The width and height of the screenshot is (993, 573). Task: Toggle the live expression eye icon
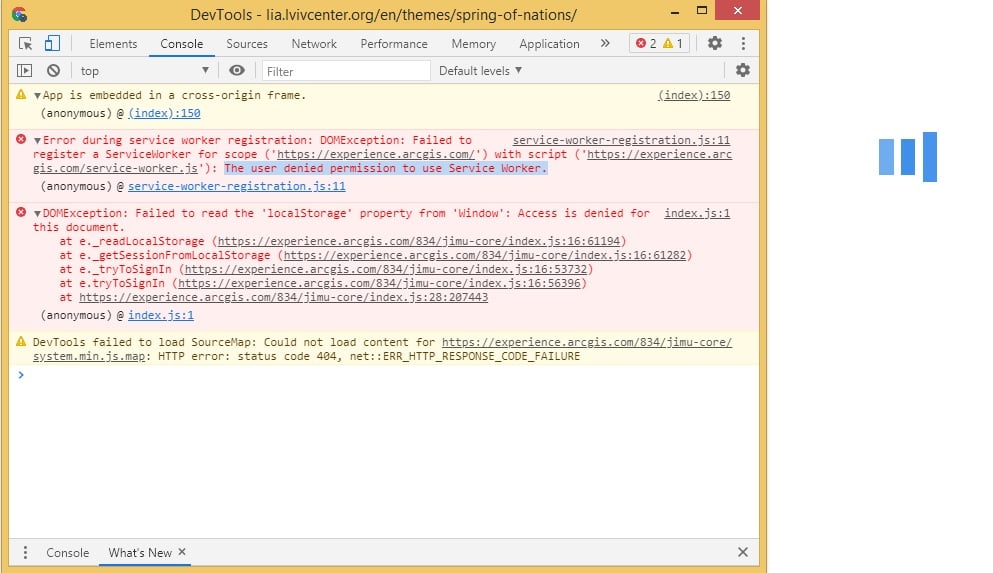click(237, 70)
